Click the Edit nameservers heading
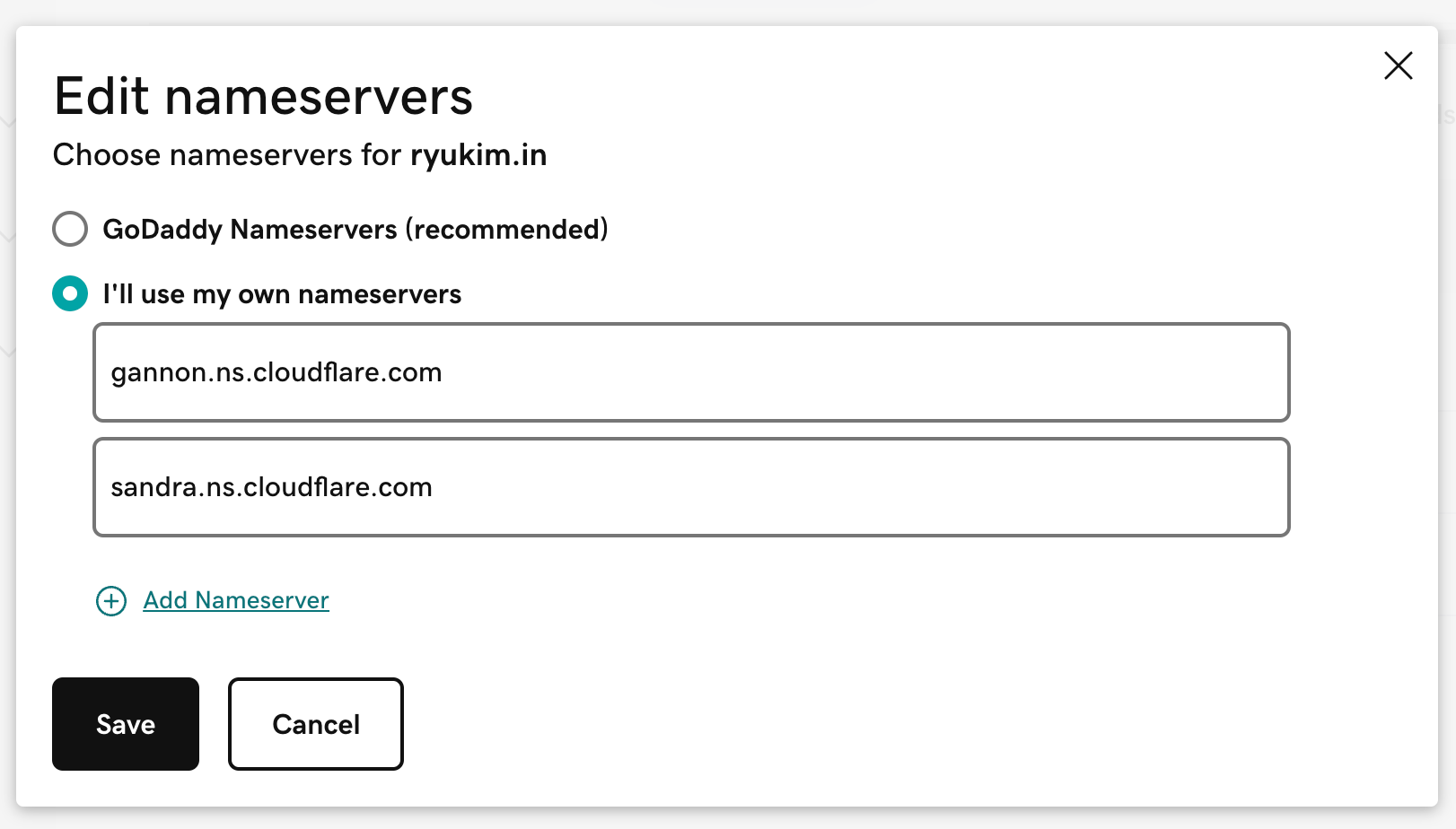1456x829 pixels. click(263, 96)
